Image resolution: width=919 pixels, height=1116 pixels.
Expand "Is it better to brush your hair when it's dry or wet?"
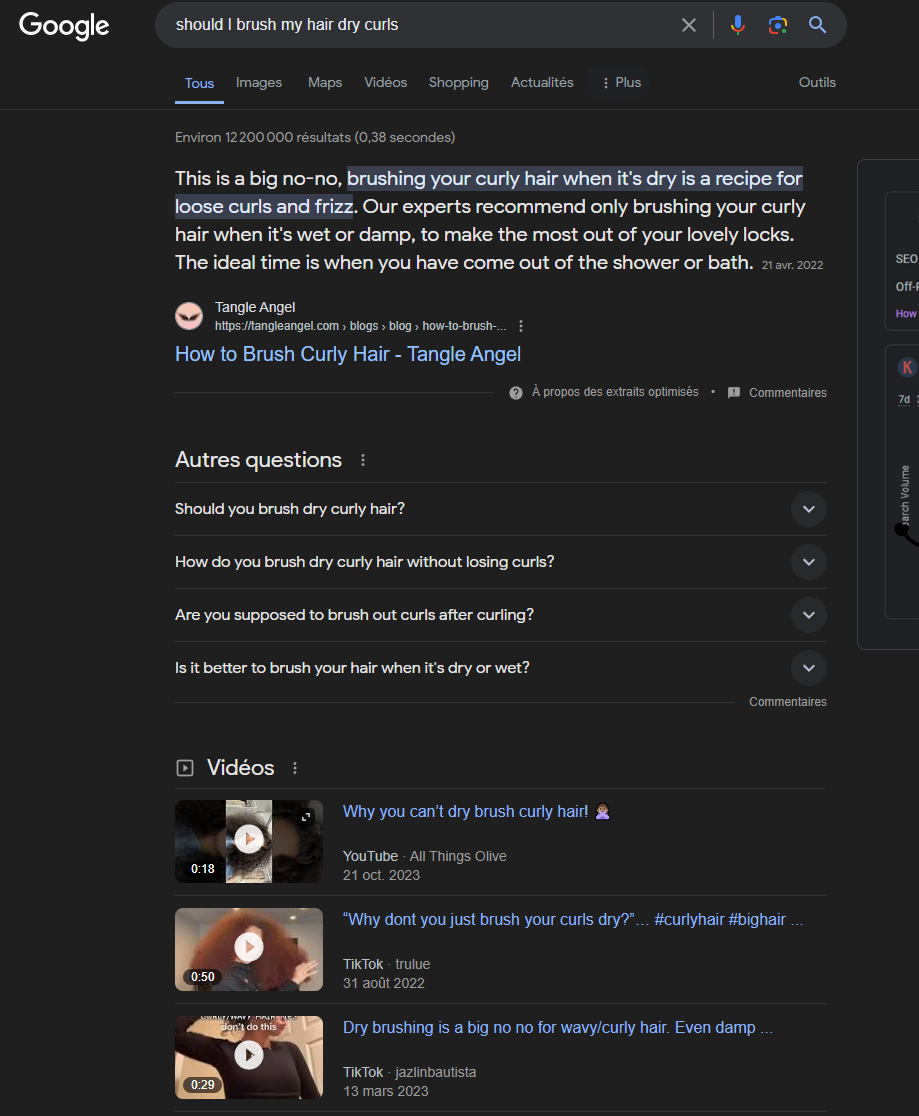point(808,668)
